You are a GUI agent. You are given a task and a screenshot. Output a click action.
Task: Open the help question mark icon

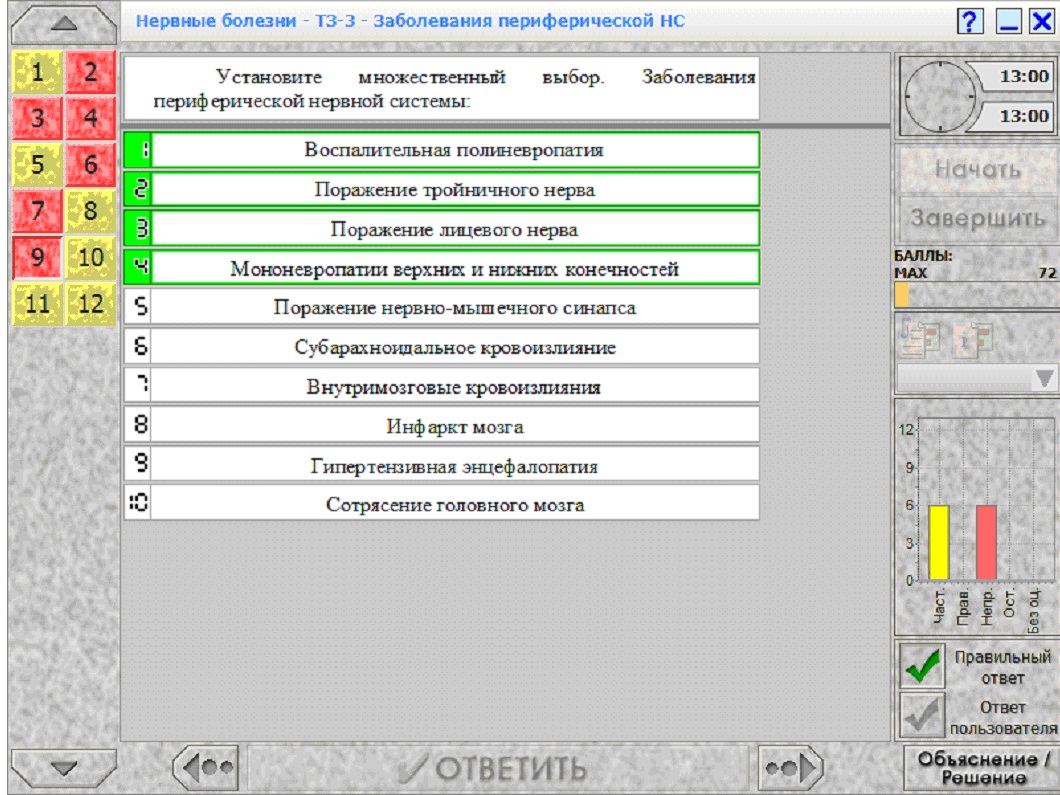[x=969, y=21]
